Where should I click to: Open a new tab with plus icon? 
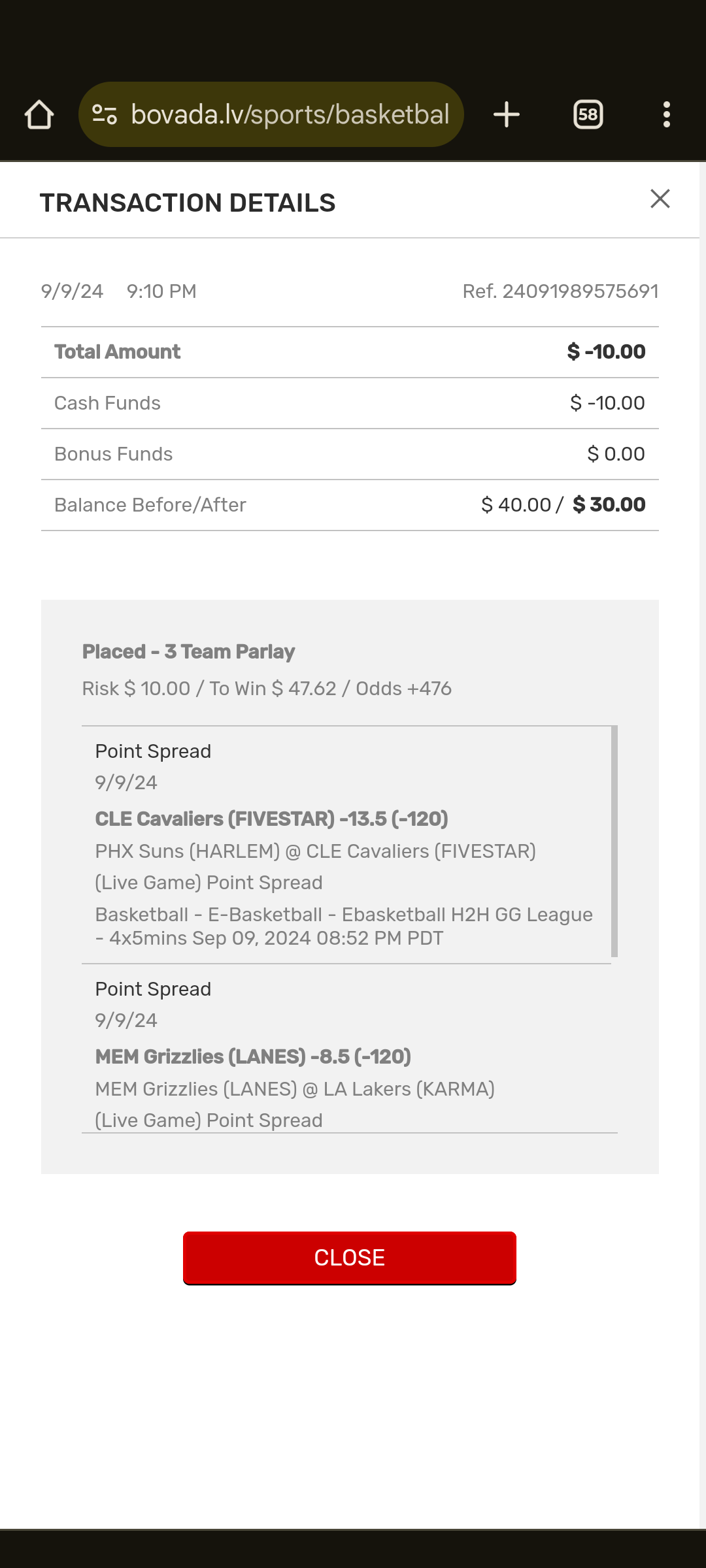tap(506, 115)
